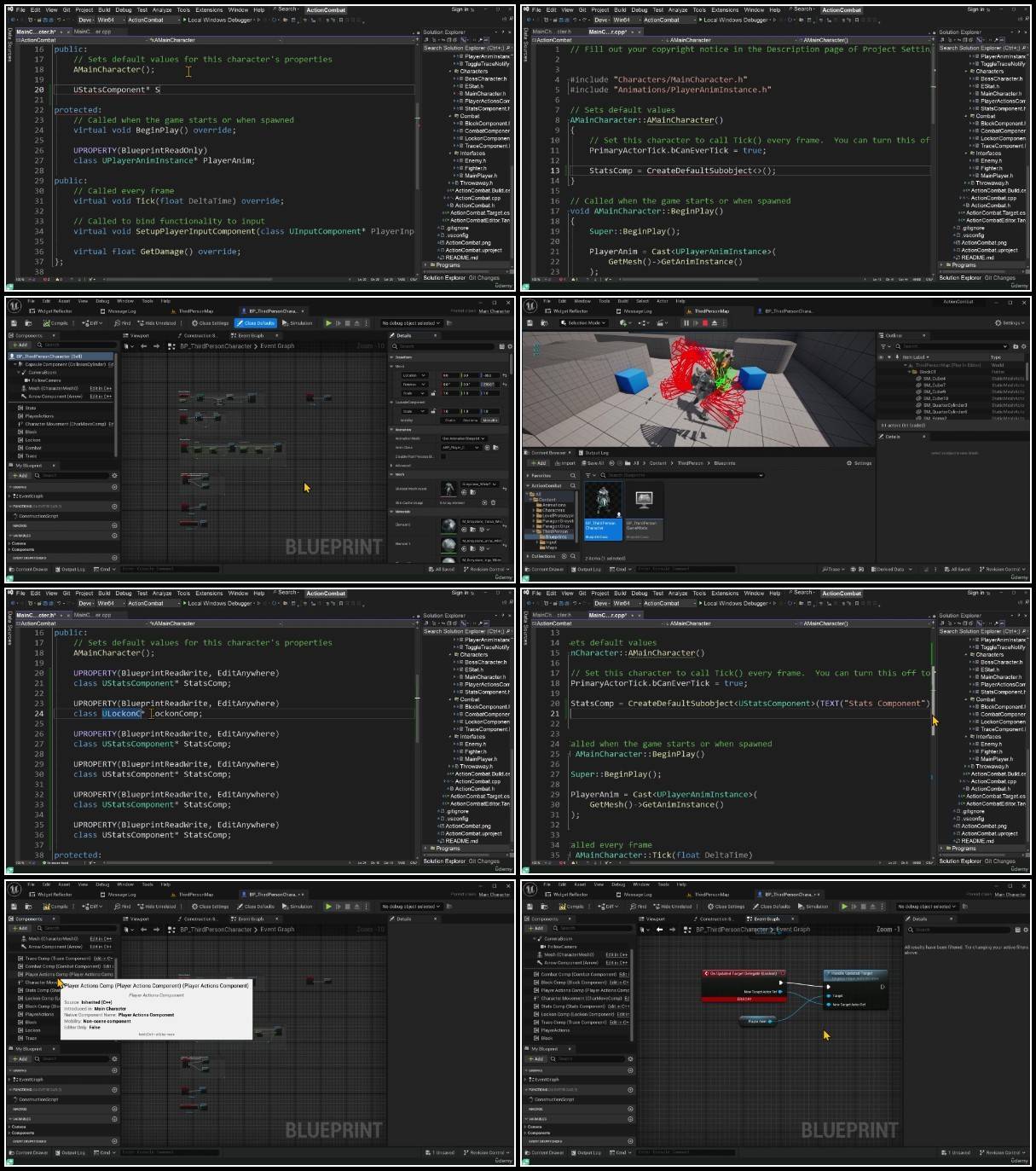The height and width of the screenshot is (1171, 1036).
Task: Add a collection using the Collections plus icon
Action: click(564, 556)
